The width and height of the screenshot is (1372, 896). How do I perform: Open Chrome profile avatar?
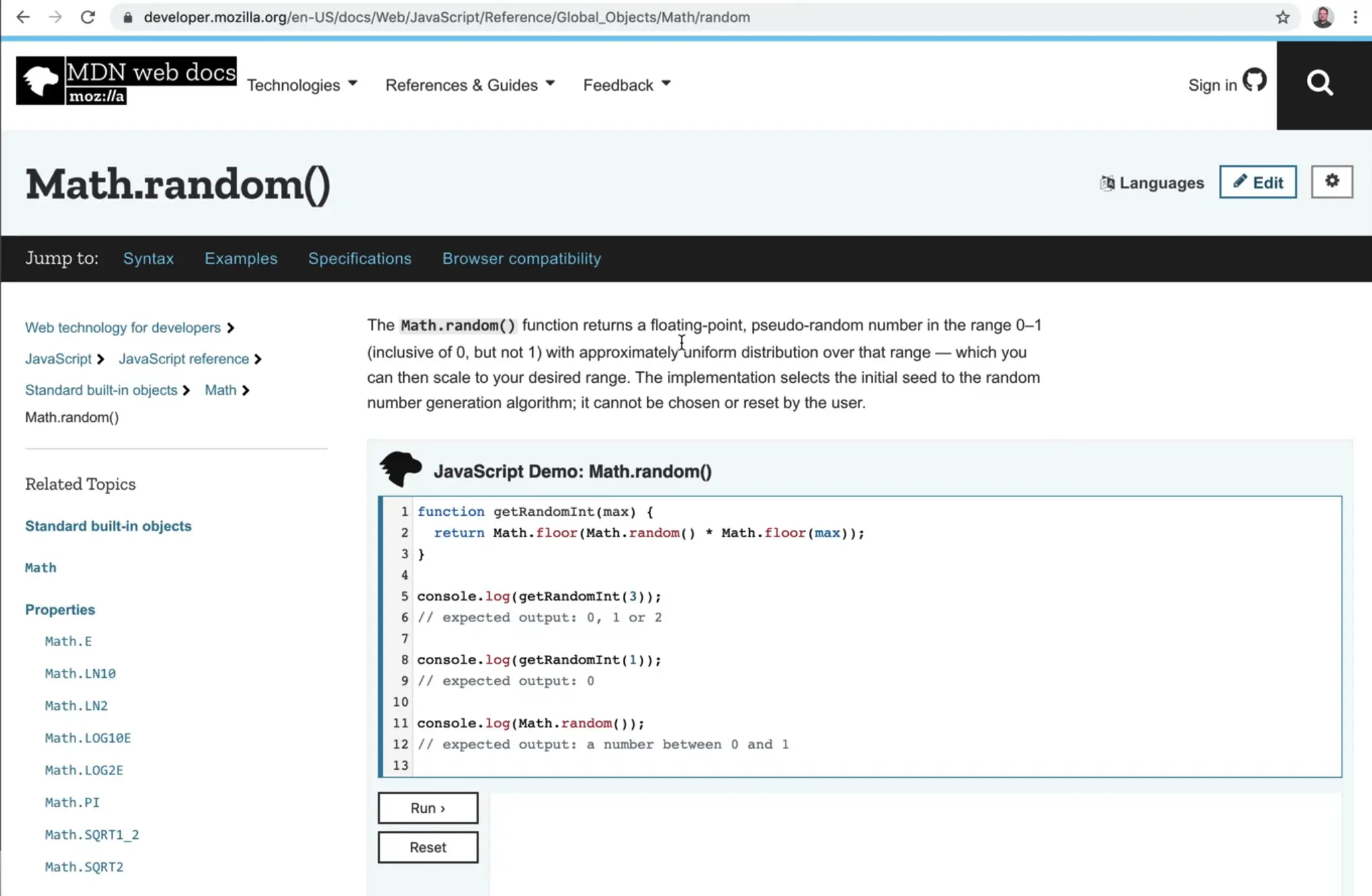[1323, 17]
